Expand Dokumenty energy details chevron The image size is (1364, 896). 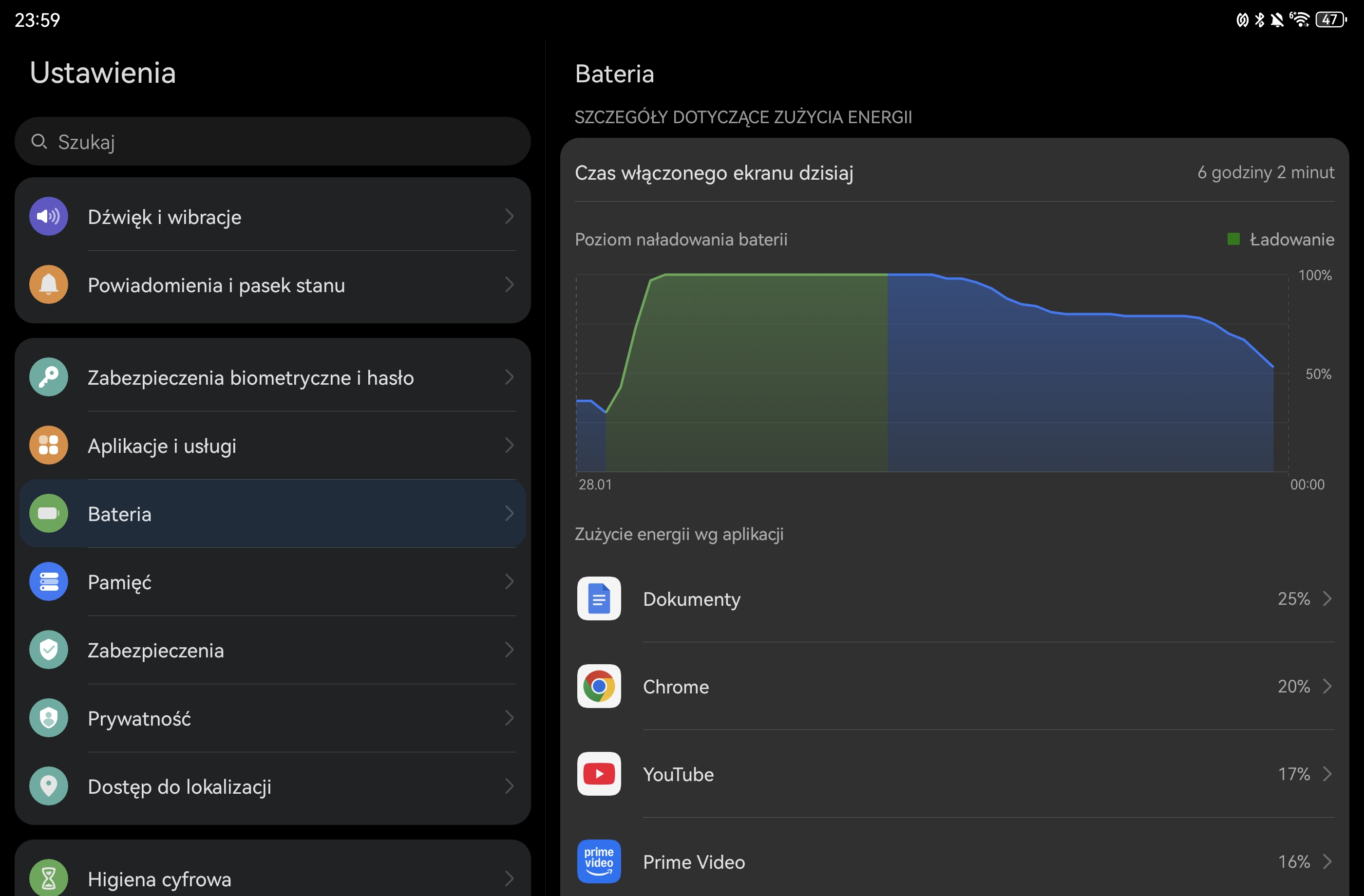[1327, 598]
